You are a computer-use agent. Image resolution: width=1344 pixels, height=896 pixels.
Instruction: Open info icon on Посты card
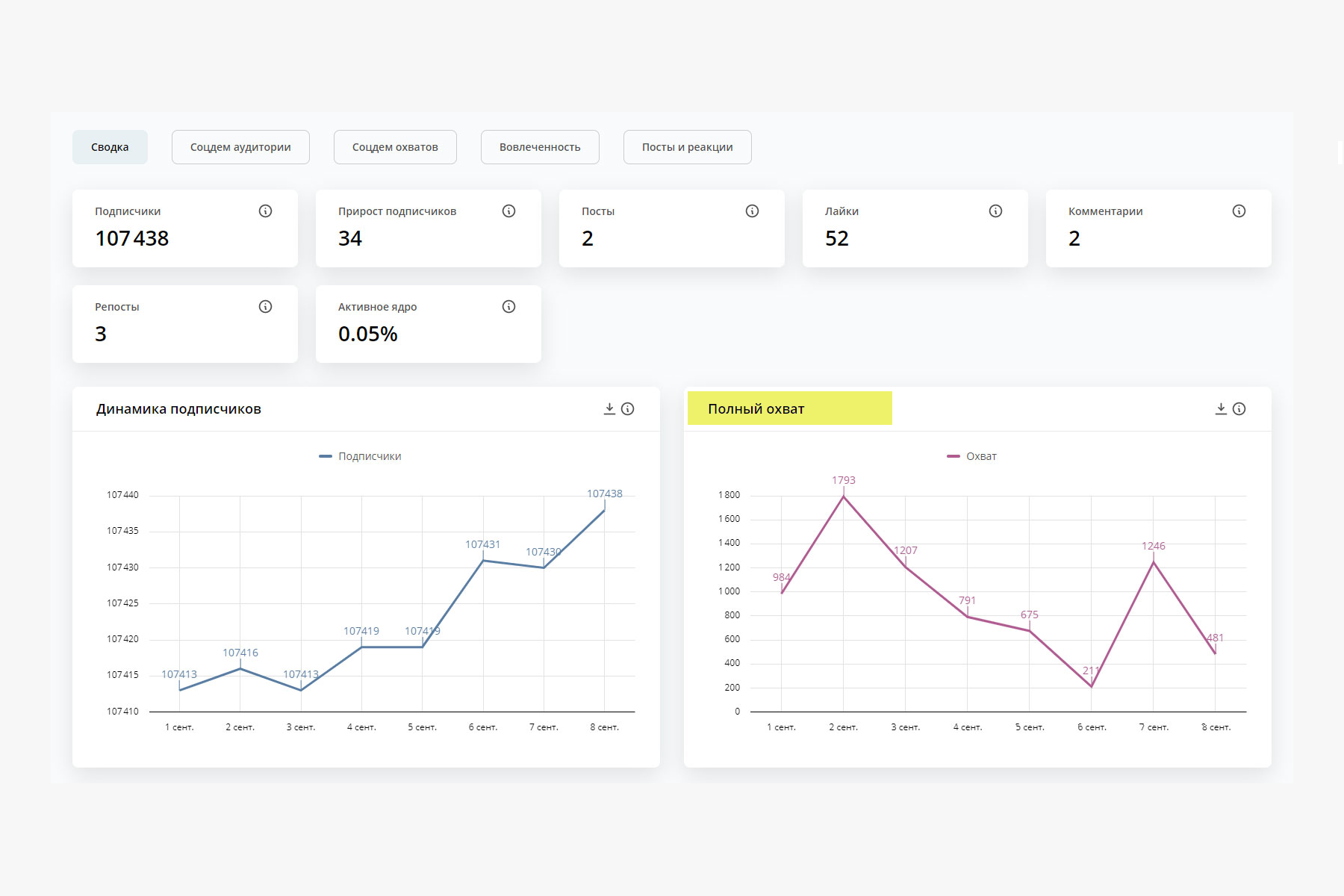752,211
